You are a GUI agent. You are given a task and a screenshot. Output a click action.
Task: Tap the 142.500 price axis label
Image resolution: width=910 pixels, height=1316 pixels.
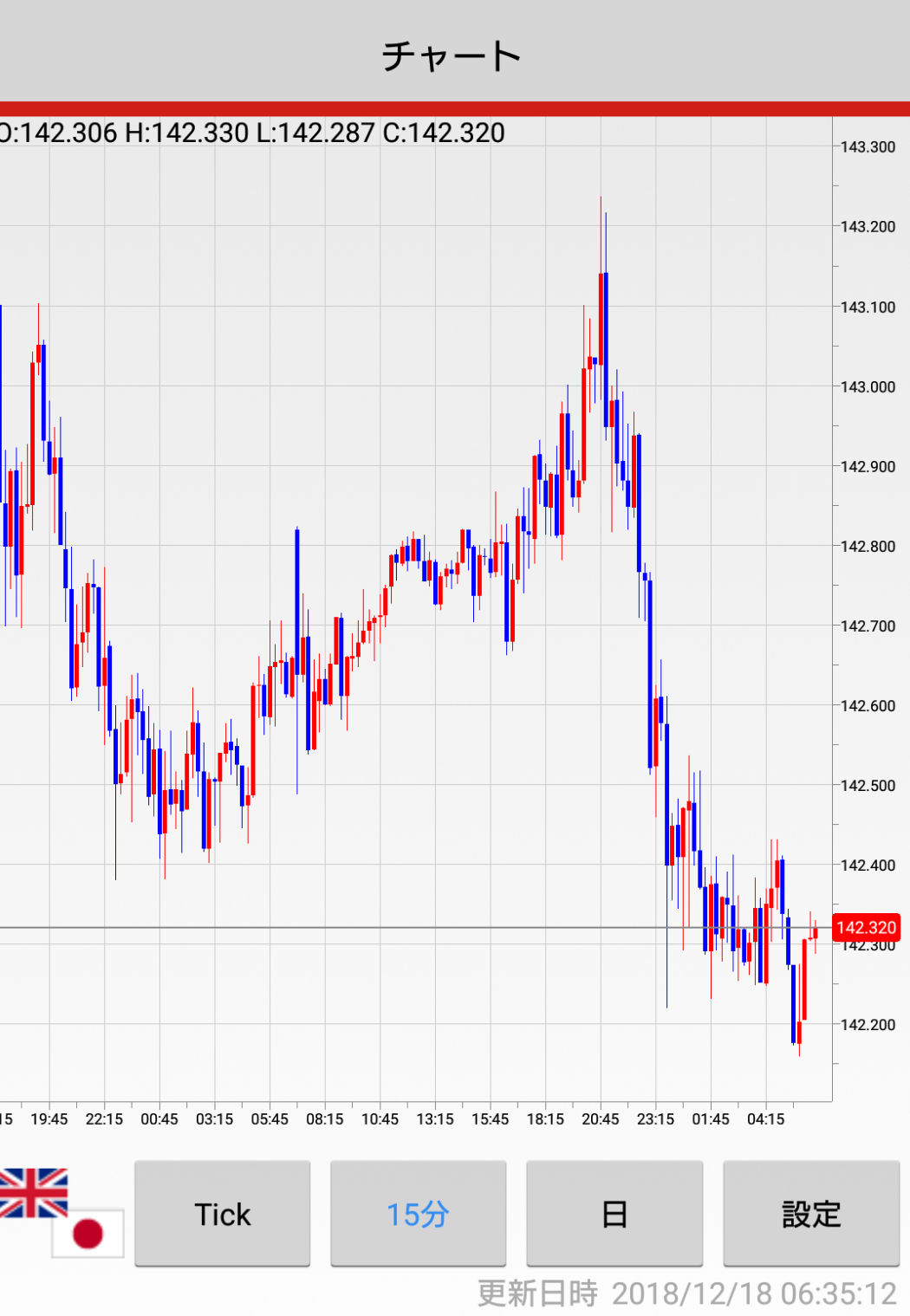(x=868, y=786)
